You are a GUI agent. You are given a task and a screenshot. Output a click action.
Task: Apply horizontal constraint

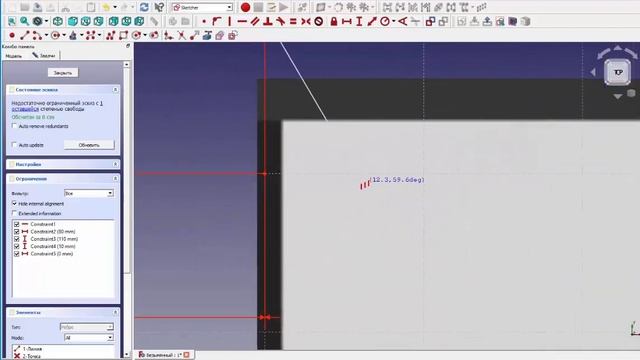242,21
